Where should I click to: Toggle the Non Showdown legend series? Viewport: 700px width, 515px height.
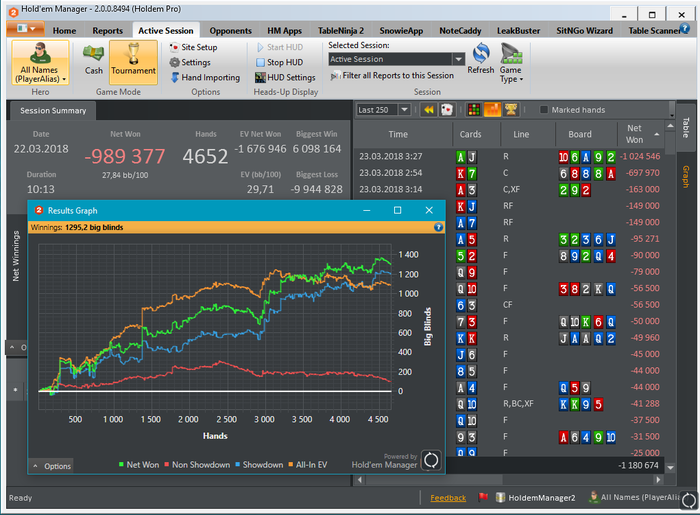pos(197,465)
